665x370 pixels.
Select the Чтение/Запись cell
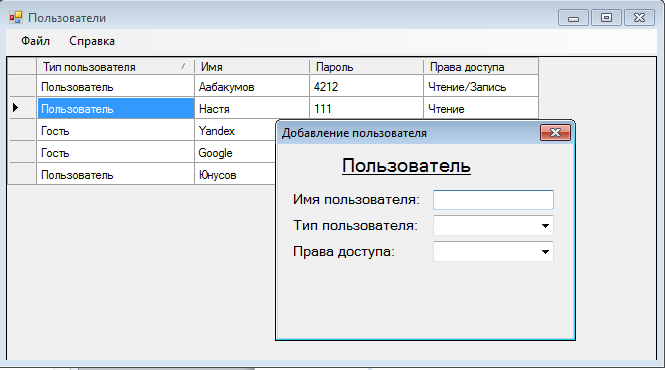pos(481,87)
